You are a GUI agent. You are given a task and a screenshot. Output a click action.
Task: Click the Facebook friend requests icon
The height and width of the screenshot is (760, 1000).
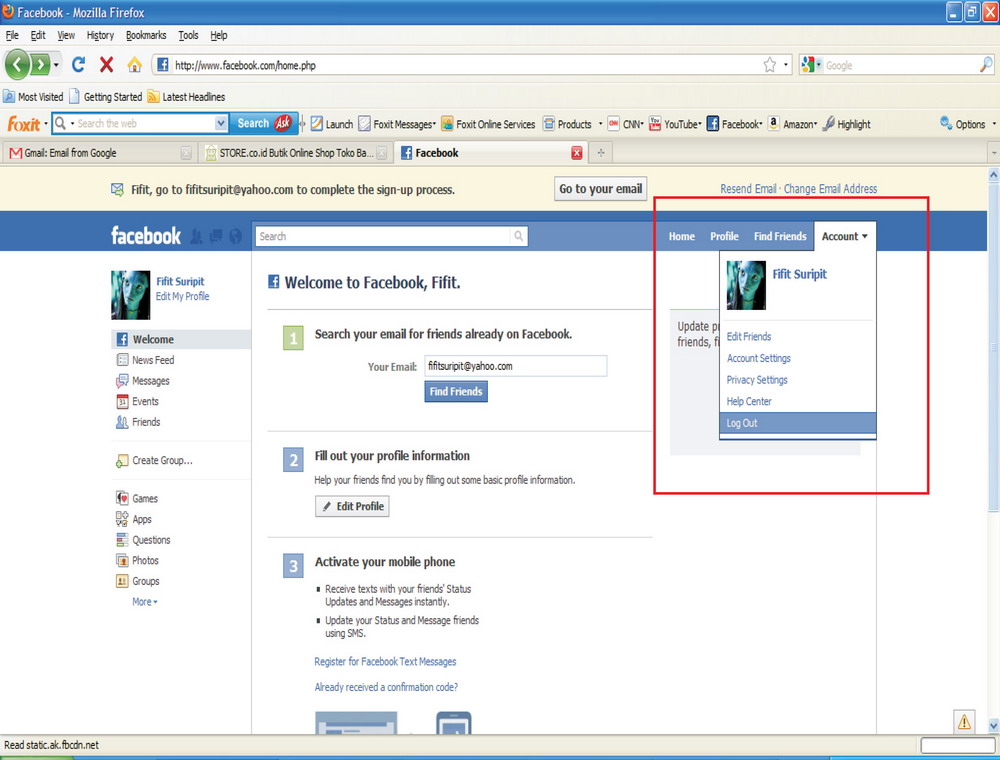point(196,237)
